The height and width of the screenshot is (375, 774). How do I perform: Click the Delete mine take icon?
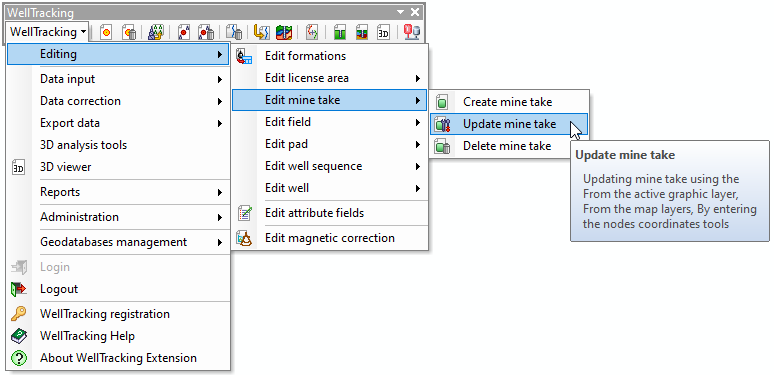coord(443,147)
